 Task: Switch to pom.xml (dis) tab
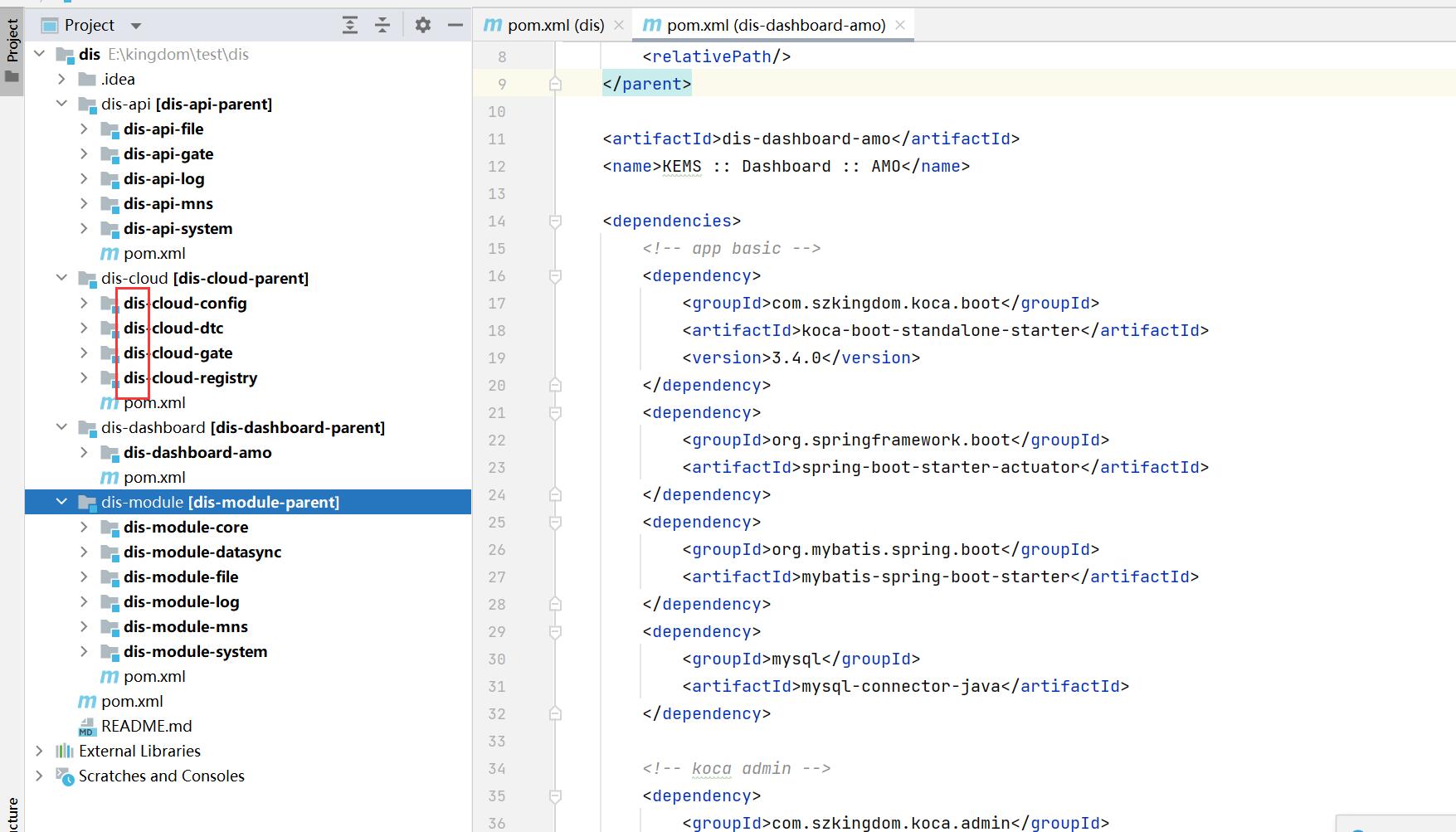[x=544, y=25]
